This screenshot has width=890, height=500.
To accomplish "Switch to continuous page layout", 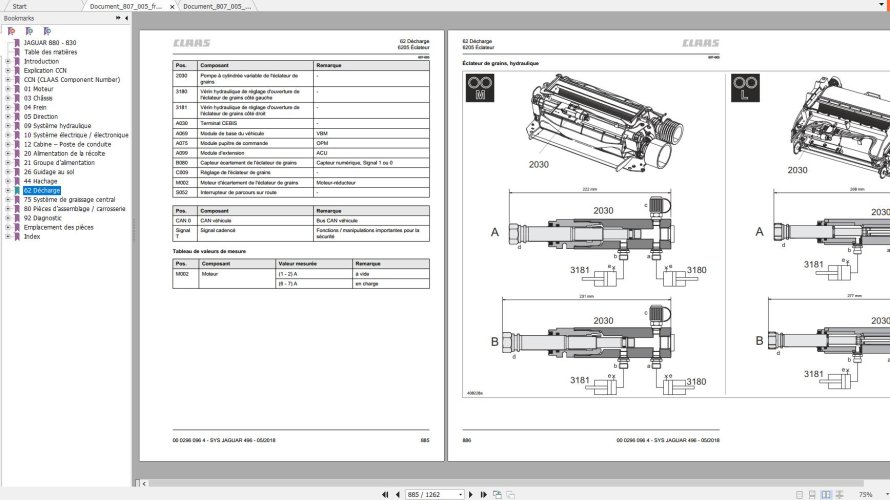I will tap(812, 495).
